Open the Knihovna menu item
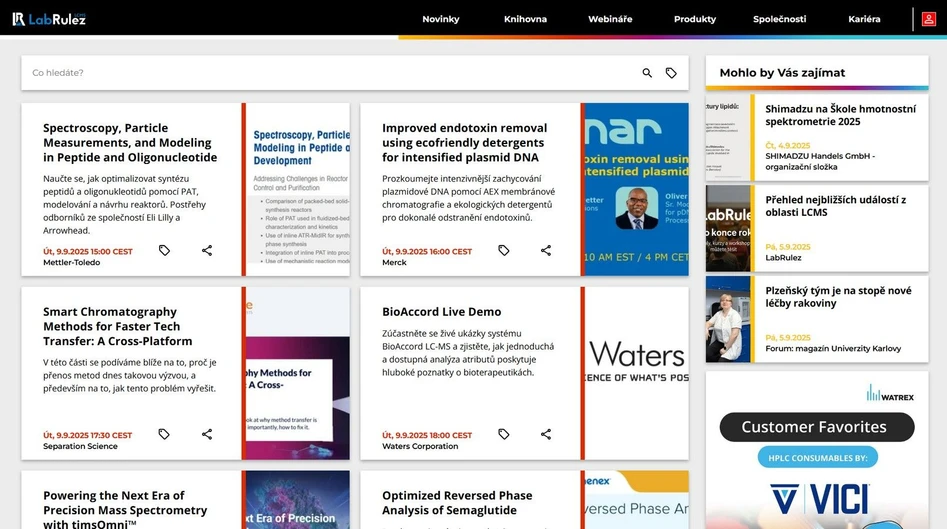The height and width of the screenshot is (529, 947). [525, 19]
